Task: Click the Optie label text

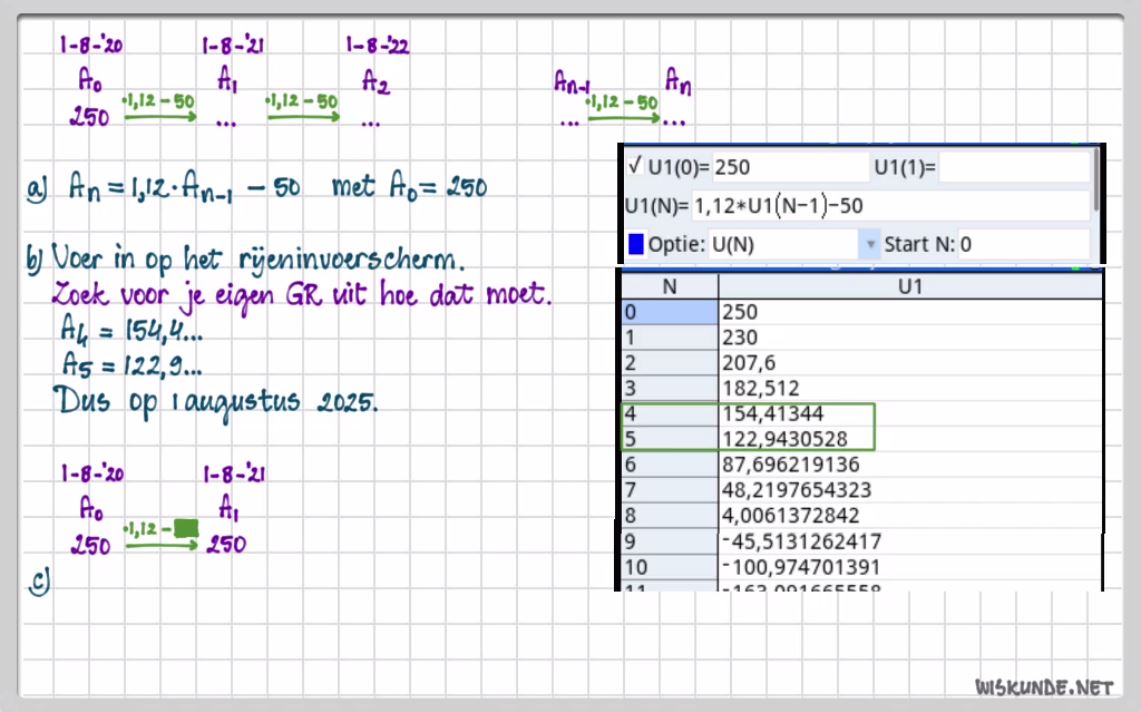Action: (x=676, y=245)
